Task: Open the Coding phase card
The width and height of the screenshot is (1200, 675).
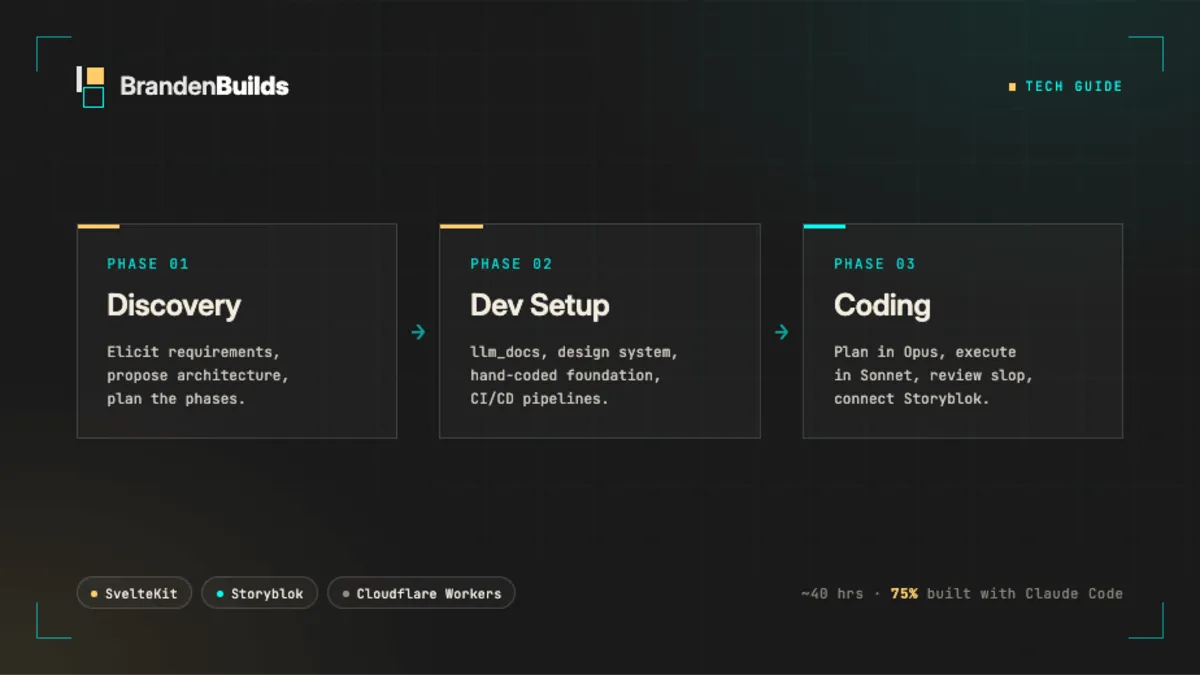Action: (963, 331)
